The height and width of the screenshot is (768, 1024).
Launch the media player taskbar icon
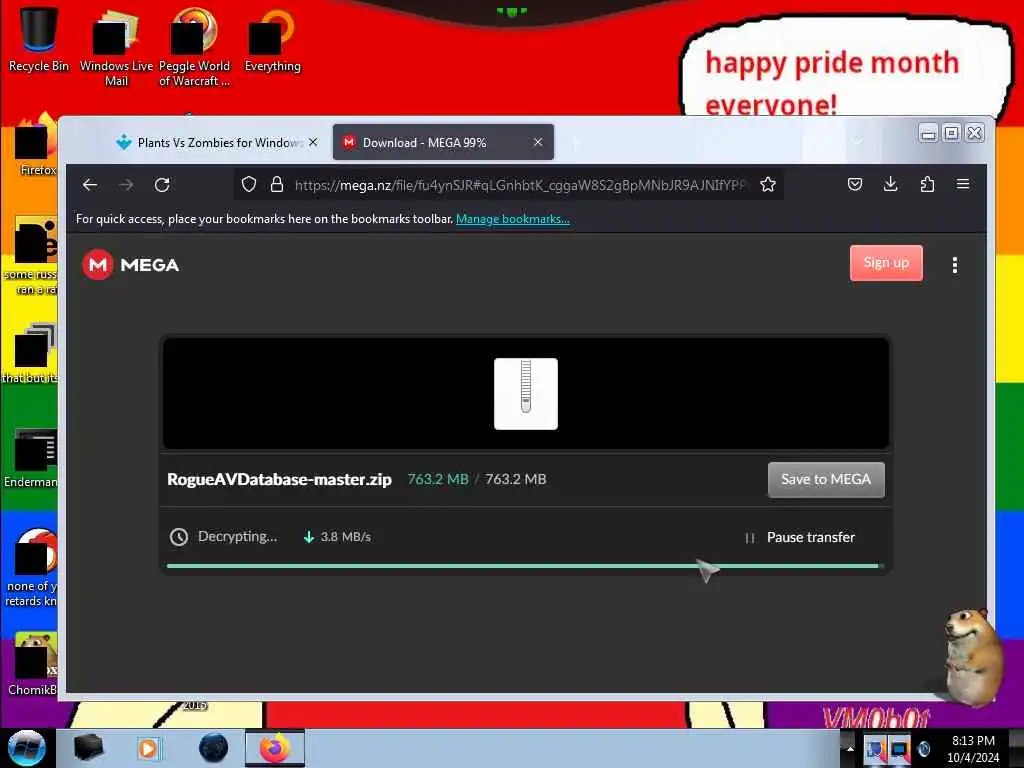[x=148, y=748]
